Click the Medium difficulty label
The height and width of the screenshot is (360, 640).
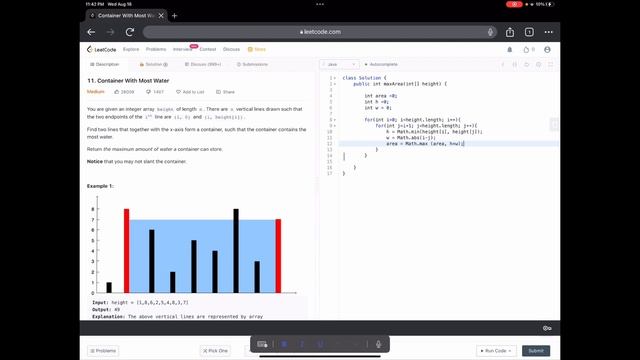click(96, 92)
